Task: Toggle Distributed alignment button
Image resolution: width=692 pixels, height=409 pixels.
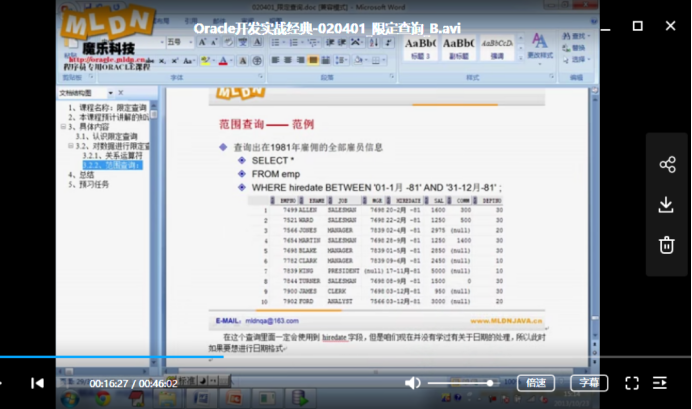Action: pos(326,60)
